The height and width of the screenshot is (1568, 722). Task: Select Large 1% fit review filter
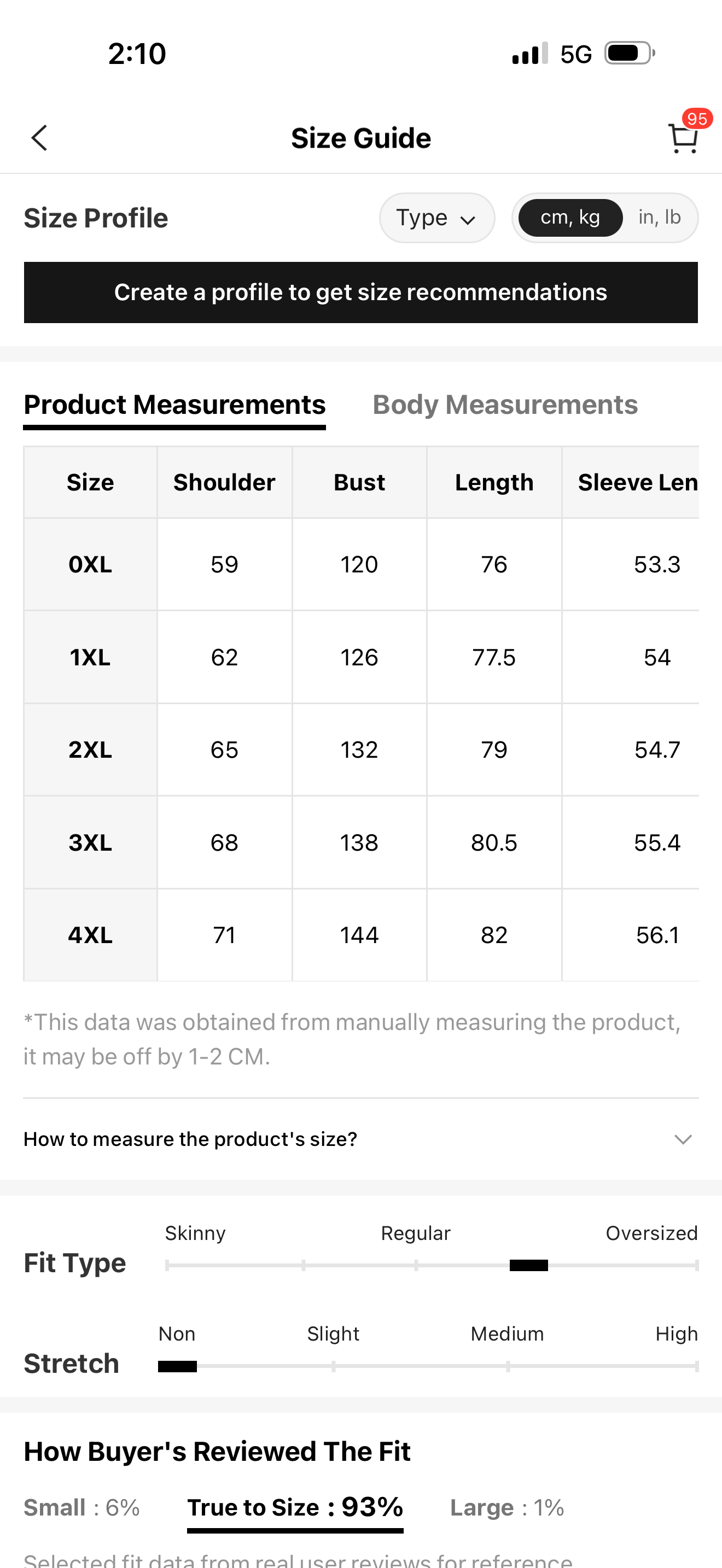click(x=506, y=1508)
